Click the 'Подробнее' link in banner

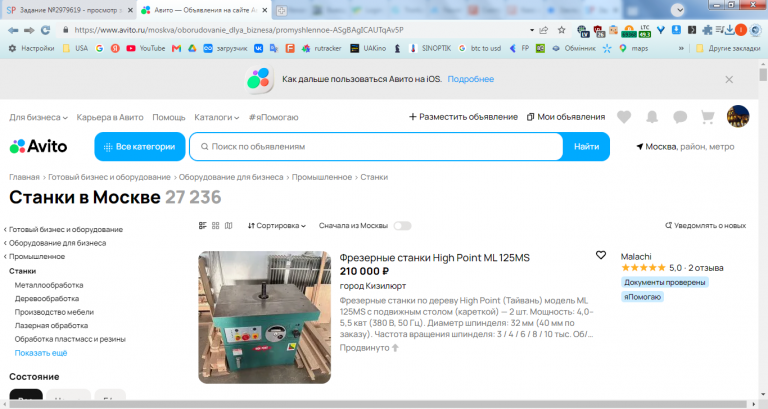470,79
